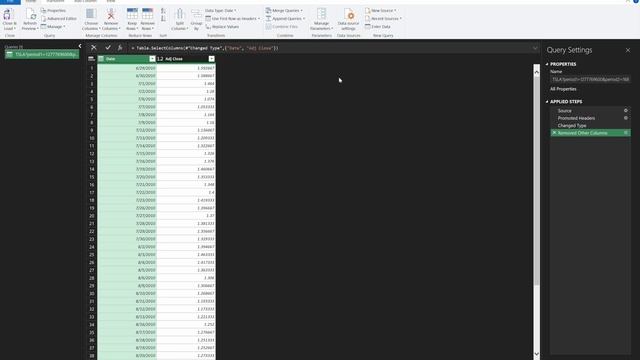Select the Source applied step

pyautogui.click(x=590, y=111)
